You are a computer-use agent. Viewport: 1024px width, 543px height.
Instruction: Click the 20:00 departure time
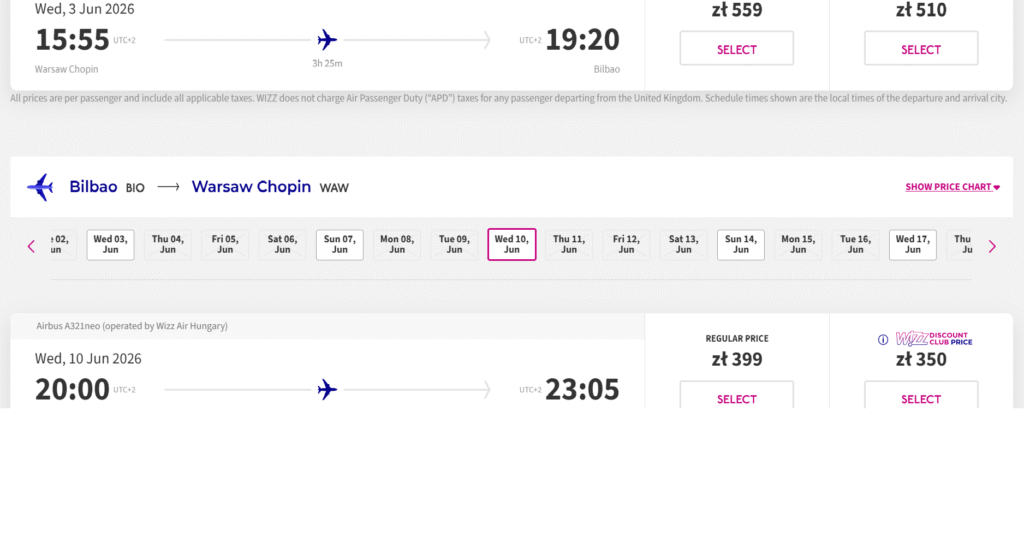(72, 389)
